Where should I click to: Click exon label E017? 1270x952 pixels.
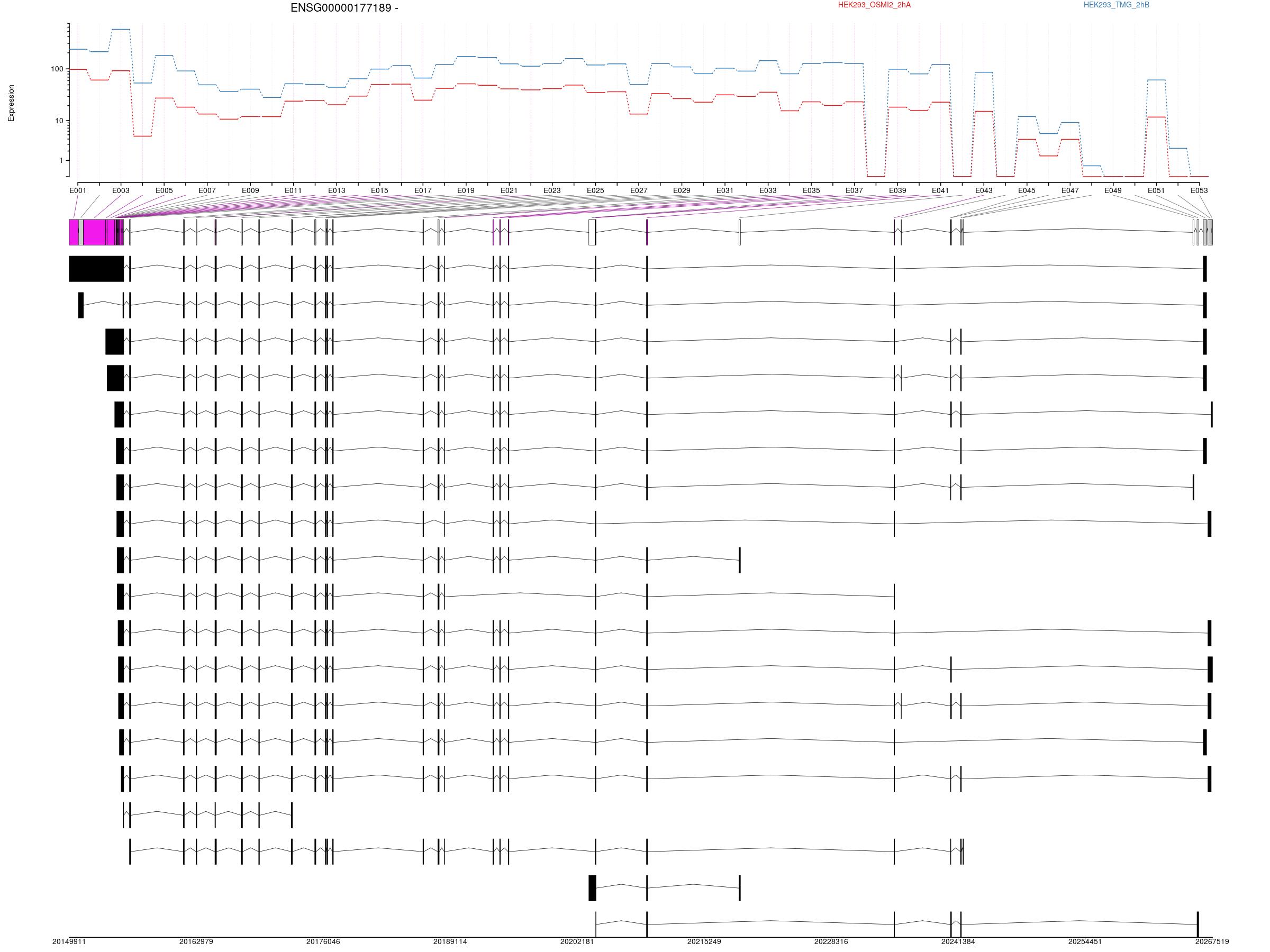[423, 190]
